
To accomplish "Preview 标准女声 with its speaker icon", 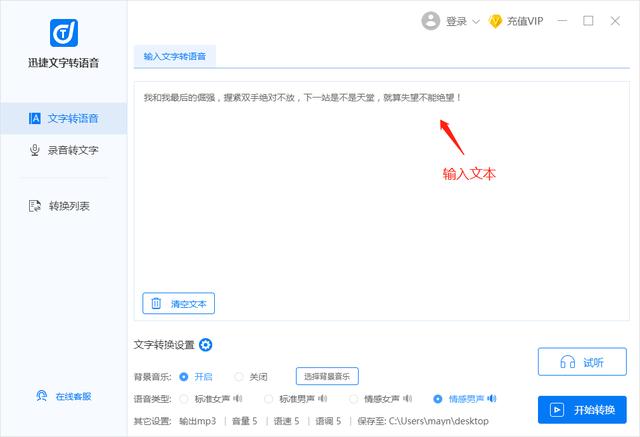I will (238, 398).
